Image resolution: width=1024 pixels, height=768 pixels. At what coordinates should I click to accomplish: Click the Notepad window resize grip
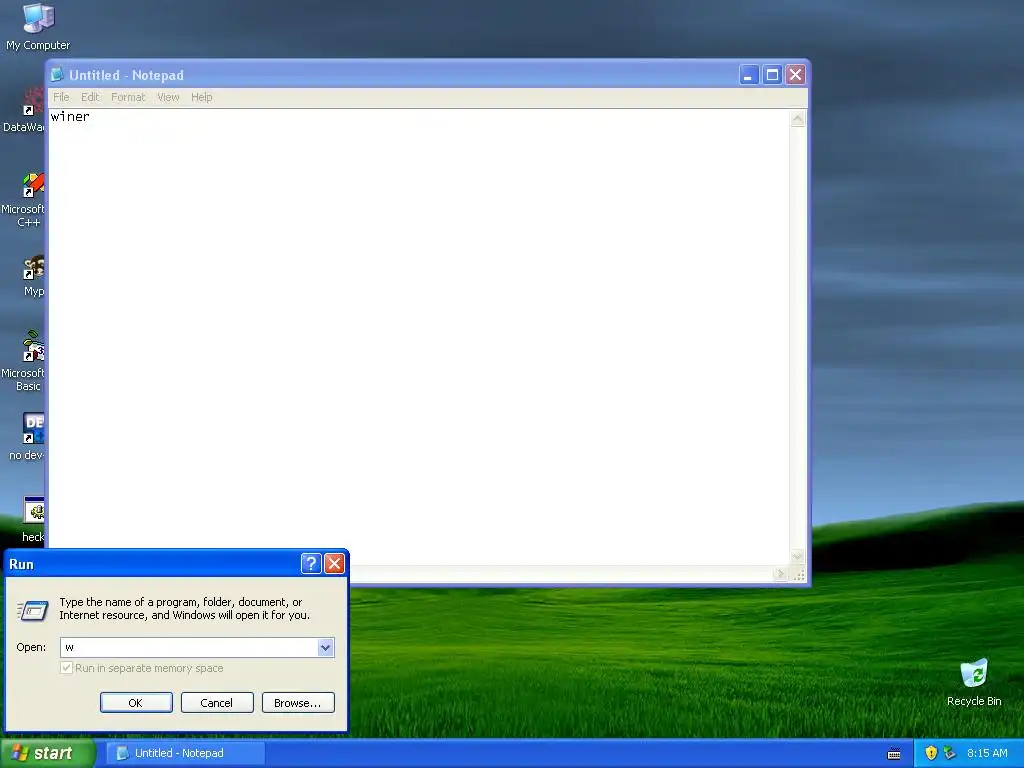[x=798, y=575]
